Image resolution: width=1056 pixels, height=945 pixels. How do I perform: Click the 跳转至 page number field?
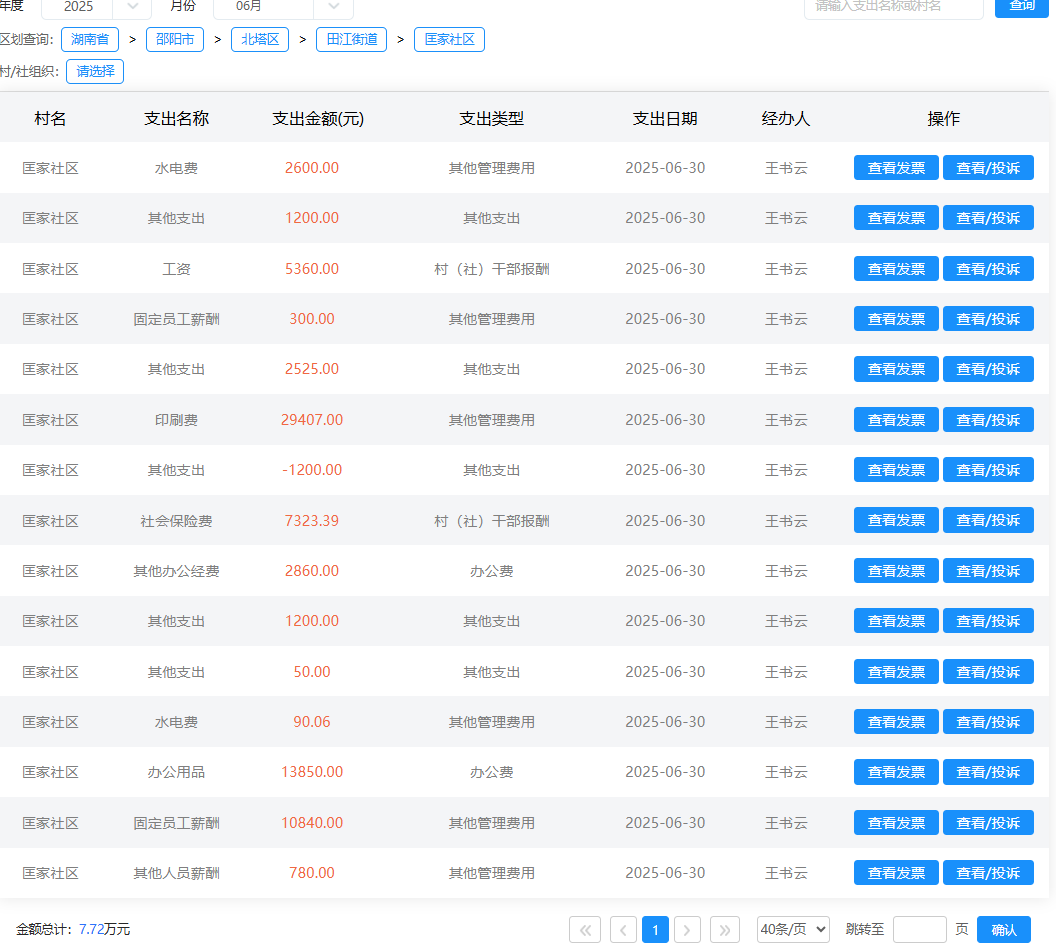(919, 930)
